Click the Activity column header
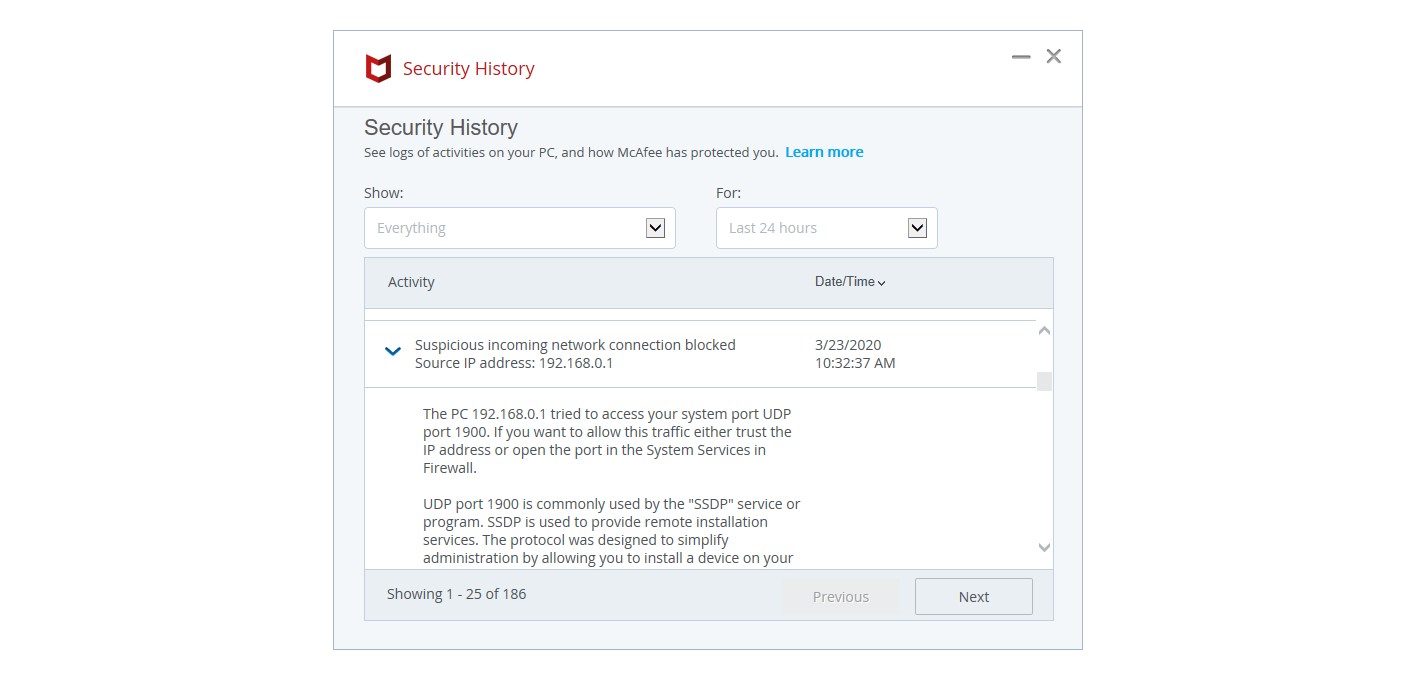 pyautogui.click(x=411, y=282)
